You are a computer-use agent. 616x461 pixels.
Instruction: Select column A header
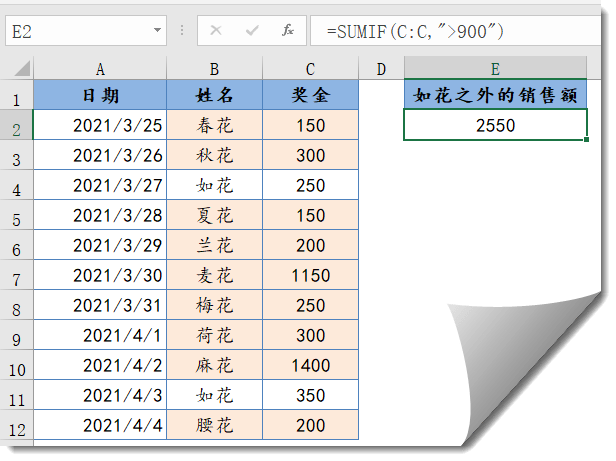tap(100, 68)
